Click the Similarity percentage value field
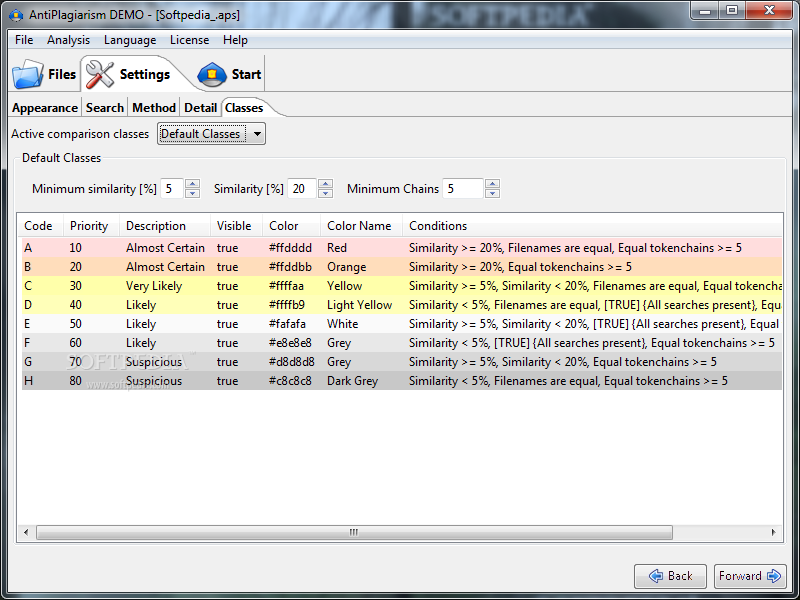Screen dimensions: 800x600 tap(302, 189)
